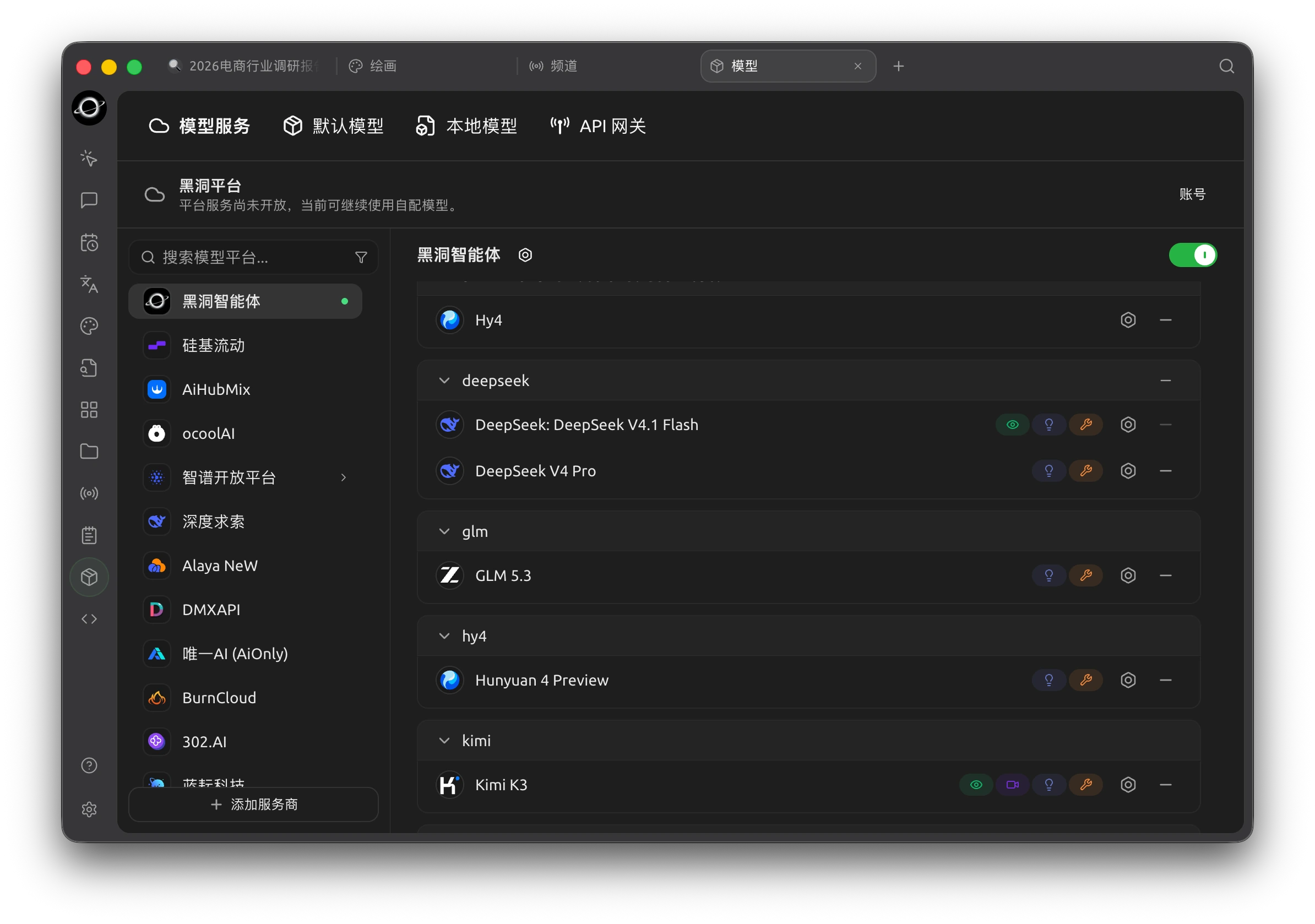
Task: Click the black hole app logo avatar
Action: pyautogui.click(x=89, y=108)
